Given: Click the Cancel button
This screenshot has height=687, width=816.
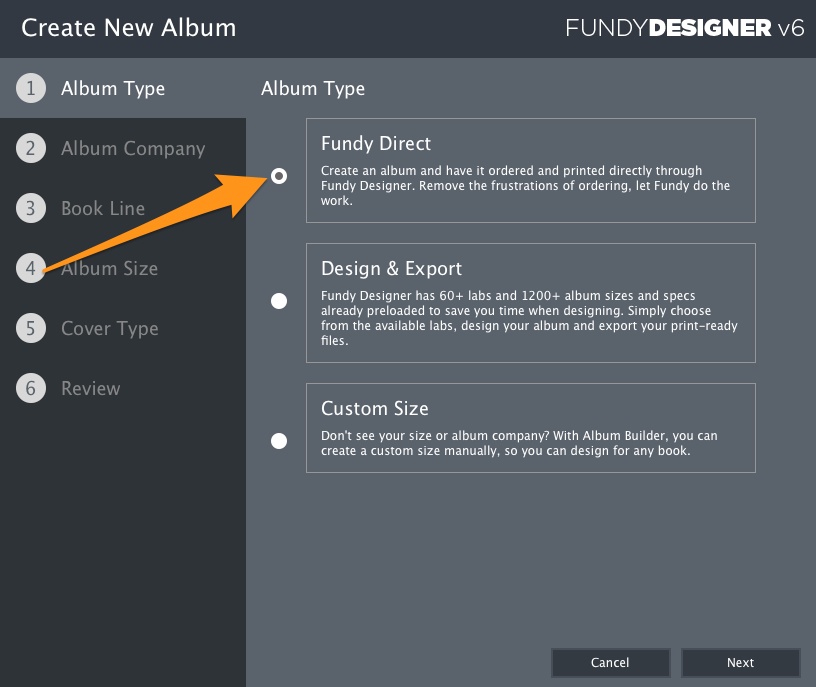Looking at the screenshot, I should [x=610, y=663].
